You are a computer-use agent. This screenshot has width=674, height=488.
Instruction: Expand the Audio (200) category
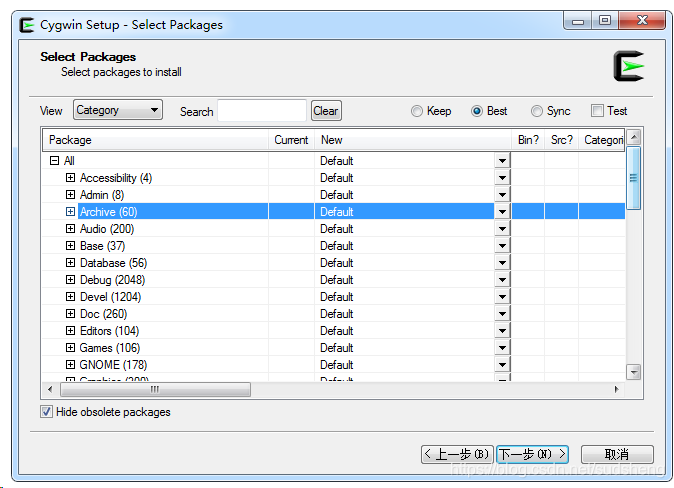(70, 229)
